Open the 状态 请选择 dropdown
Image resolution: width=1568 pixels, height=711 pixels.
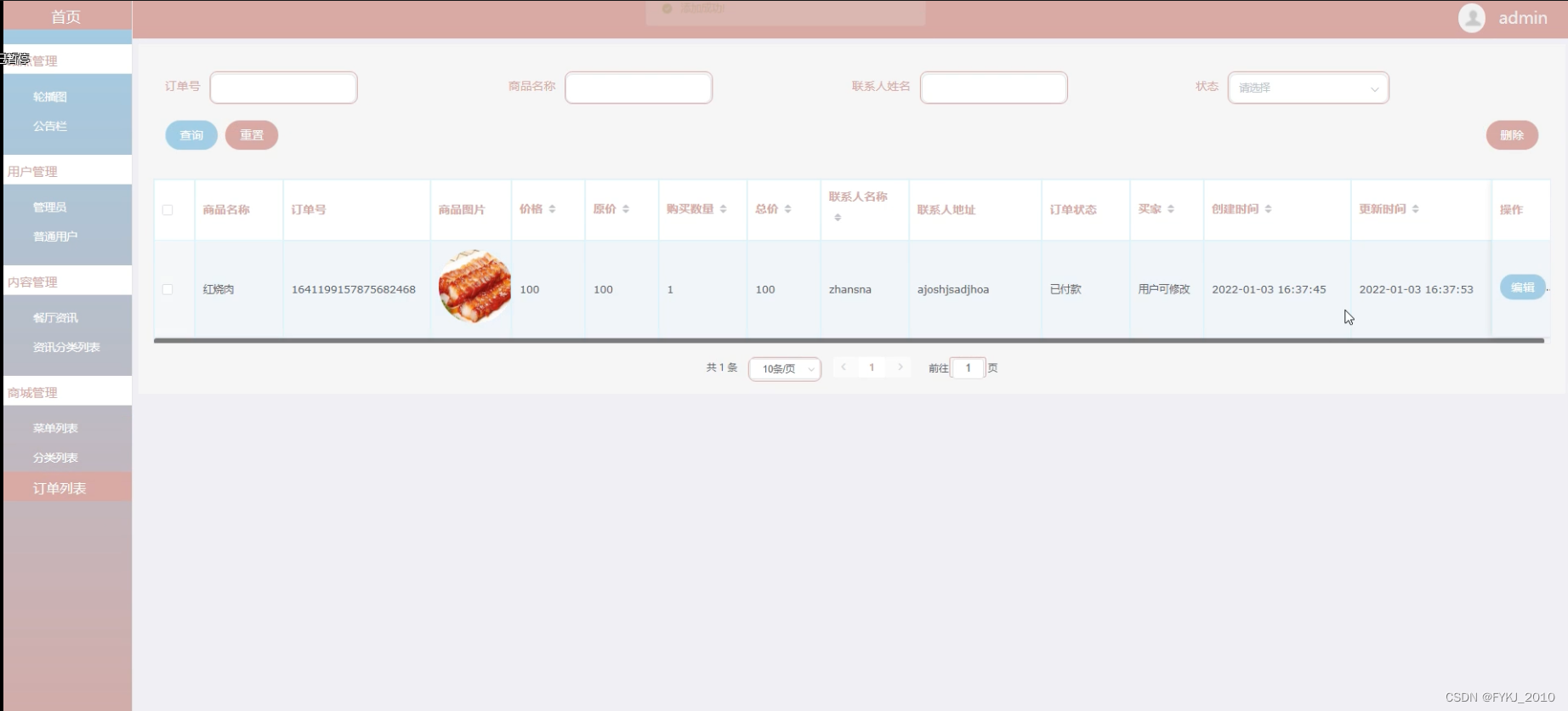click(1308, 88)
